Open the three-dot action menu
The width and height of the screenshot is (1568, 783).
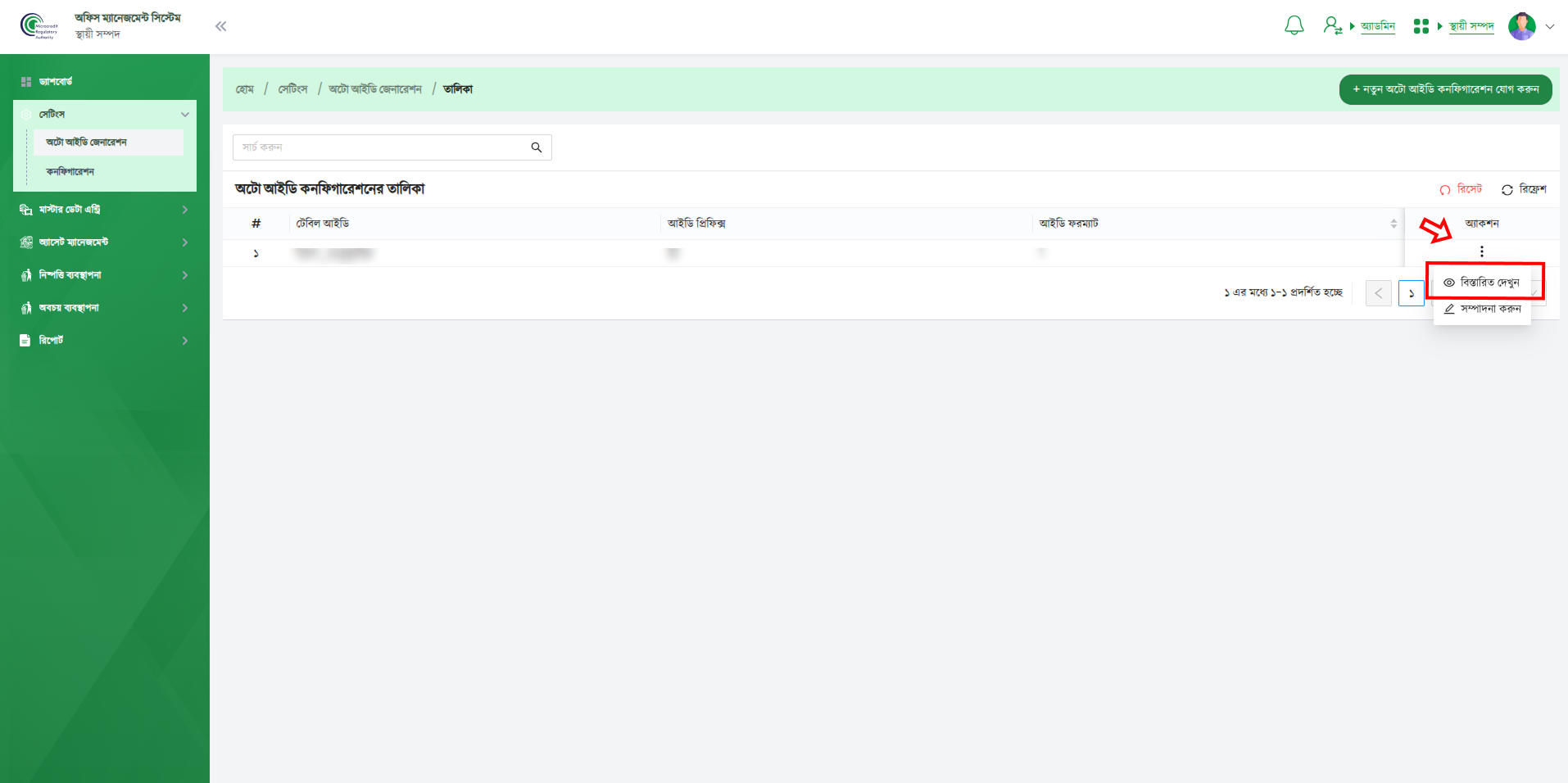[x=1481, y=251]
